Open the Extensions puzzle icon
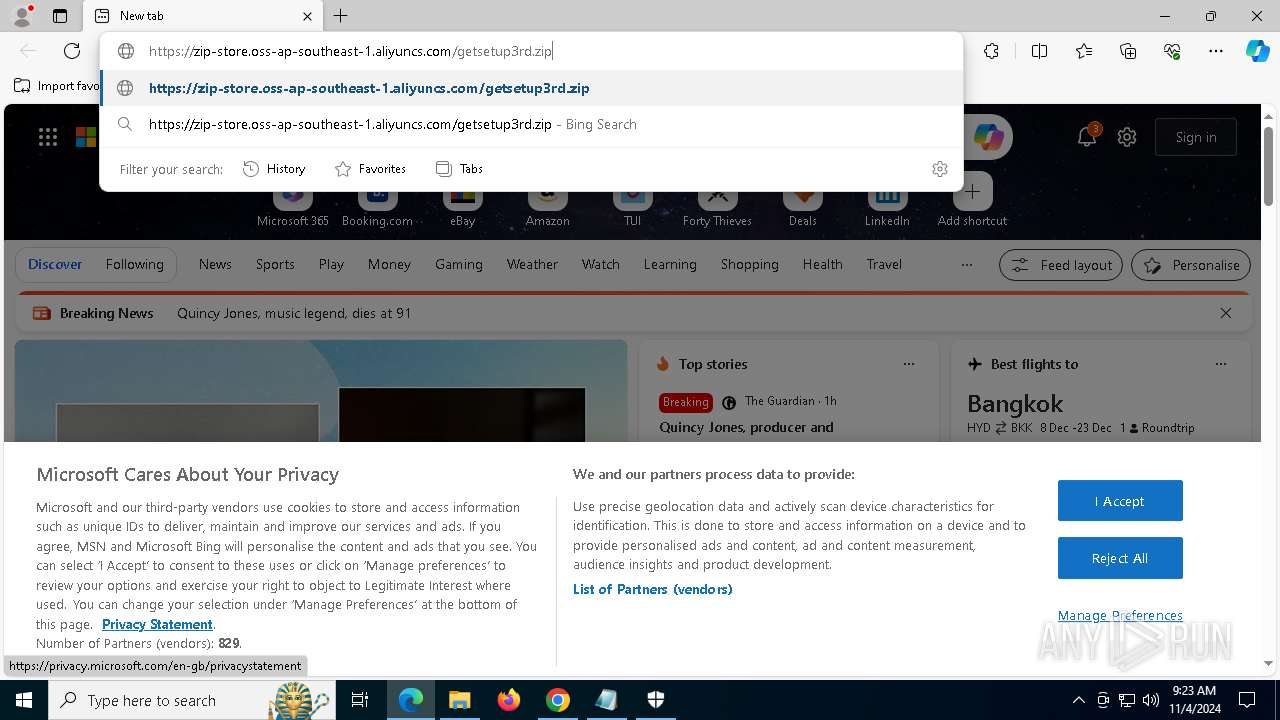Viewport: 1280px width, 720px height. [x=991, y=51]
